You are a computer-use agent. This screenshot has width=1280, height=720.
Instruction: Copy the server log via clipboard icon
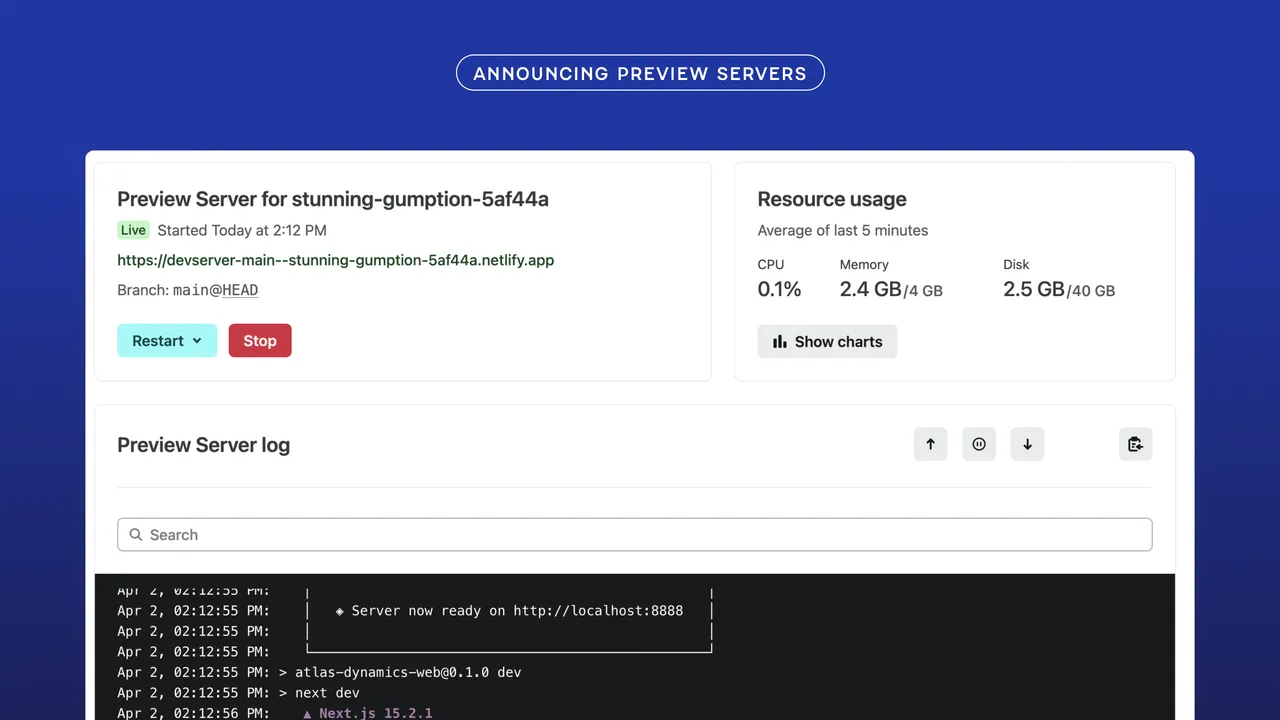click(1136, 444)
